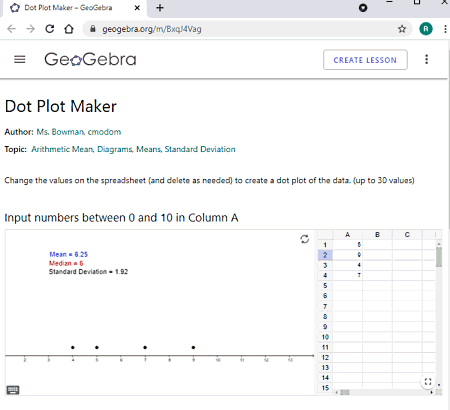Select spreadsheet column B header
This screenshot has height=410, width=450.
tap(377, 235)
